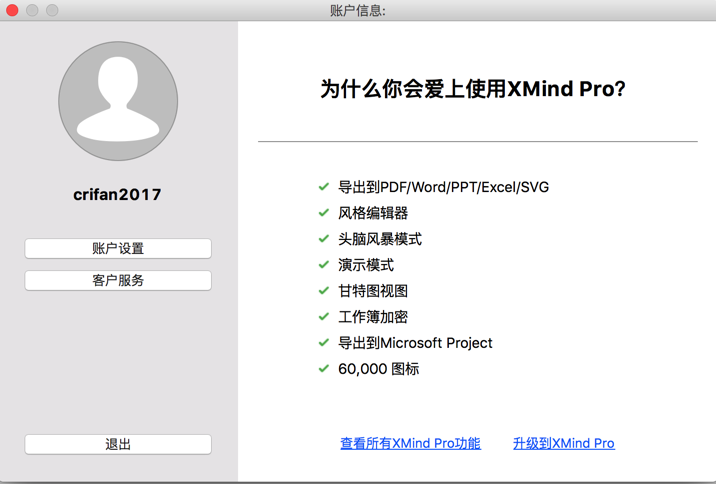The width and height of the screenshot is (716, 484).
Task: Click feature text 演示模式
Action: (366, 265)
